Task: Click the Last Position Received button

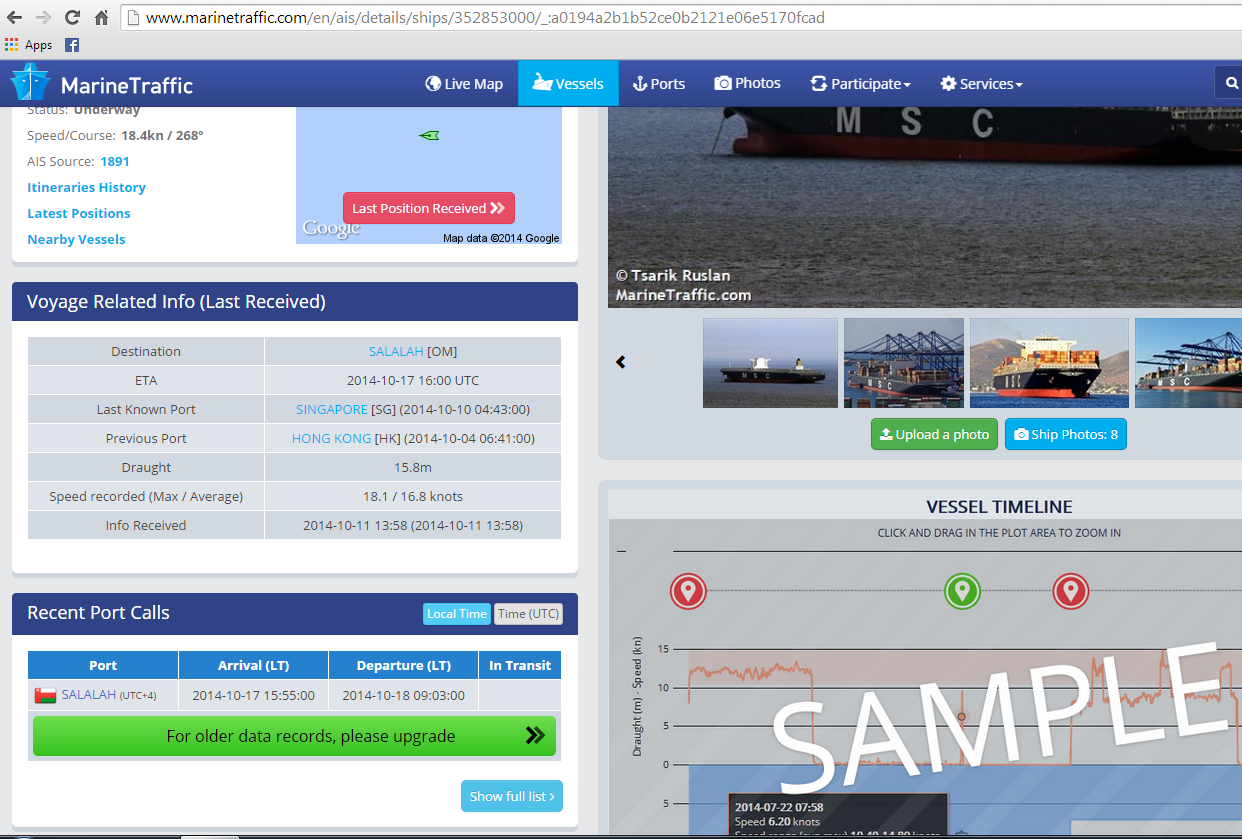Action: 429,208
